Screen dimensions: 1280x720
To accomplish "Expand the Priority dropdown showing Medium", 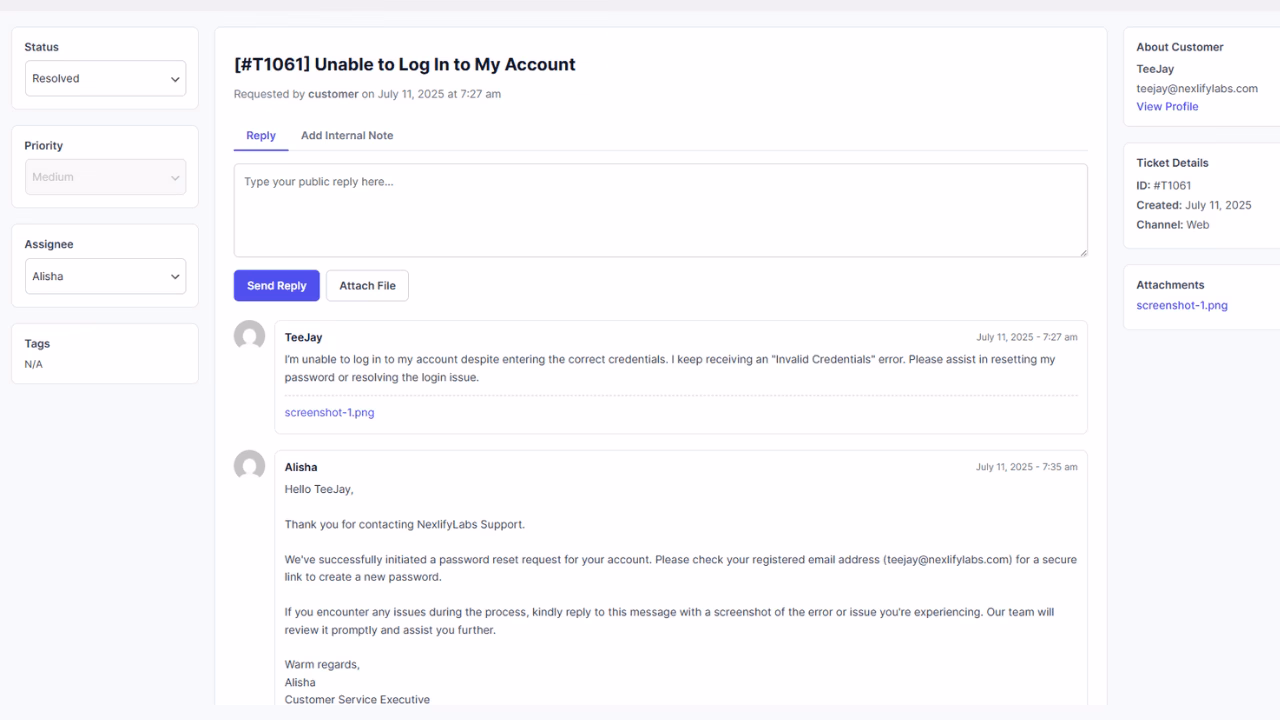I will click(105, 176).
